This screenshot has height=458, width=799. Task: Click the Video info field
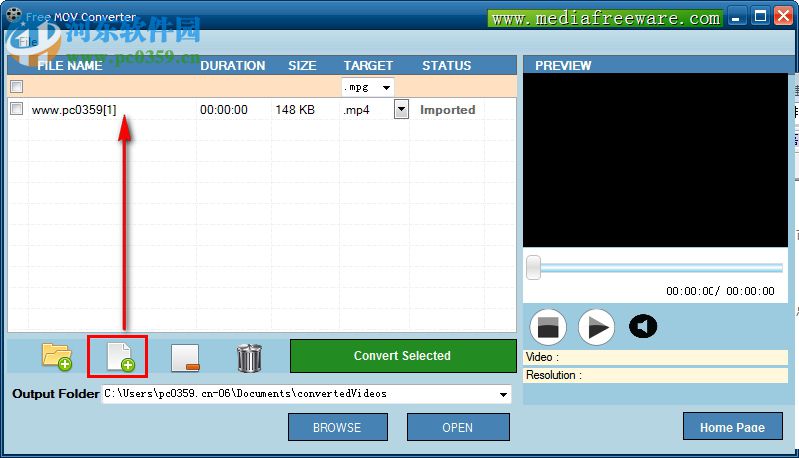(x=656, y=357)
